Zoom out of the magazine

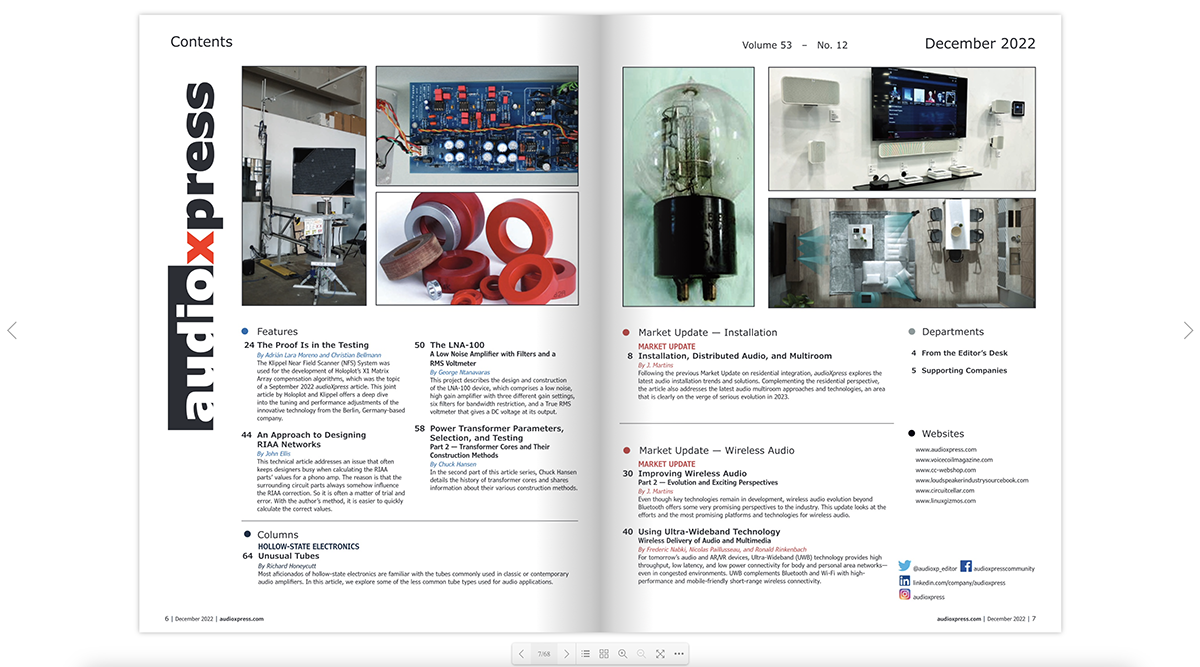point(641,654)
